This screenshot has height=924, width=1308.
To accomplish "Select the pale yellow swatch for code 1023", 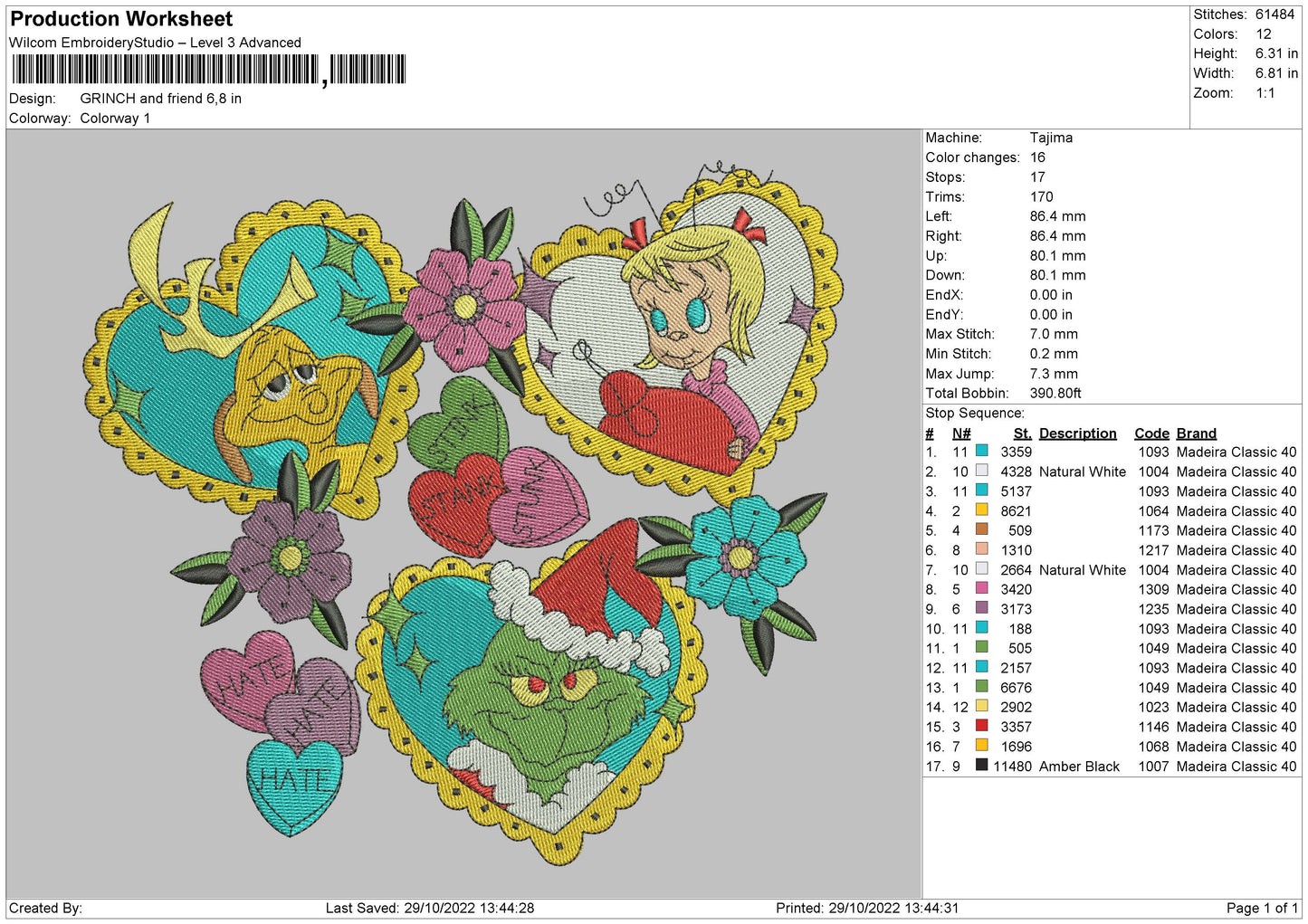I will tap(981, 706).
